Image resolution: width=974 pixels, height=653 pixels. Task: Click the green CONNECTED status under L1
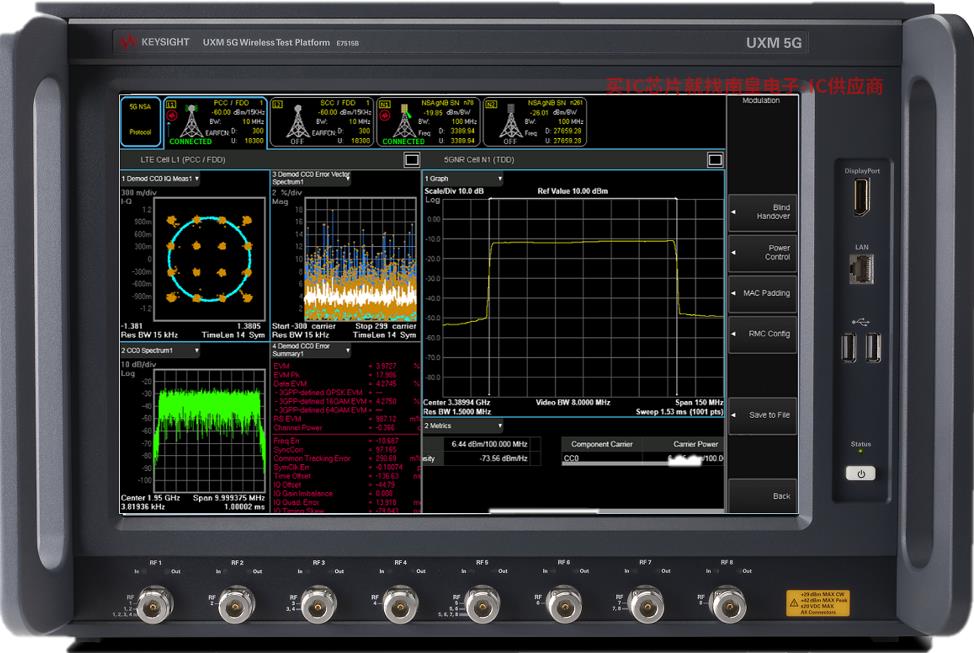[x=190, y=142]
